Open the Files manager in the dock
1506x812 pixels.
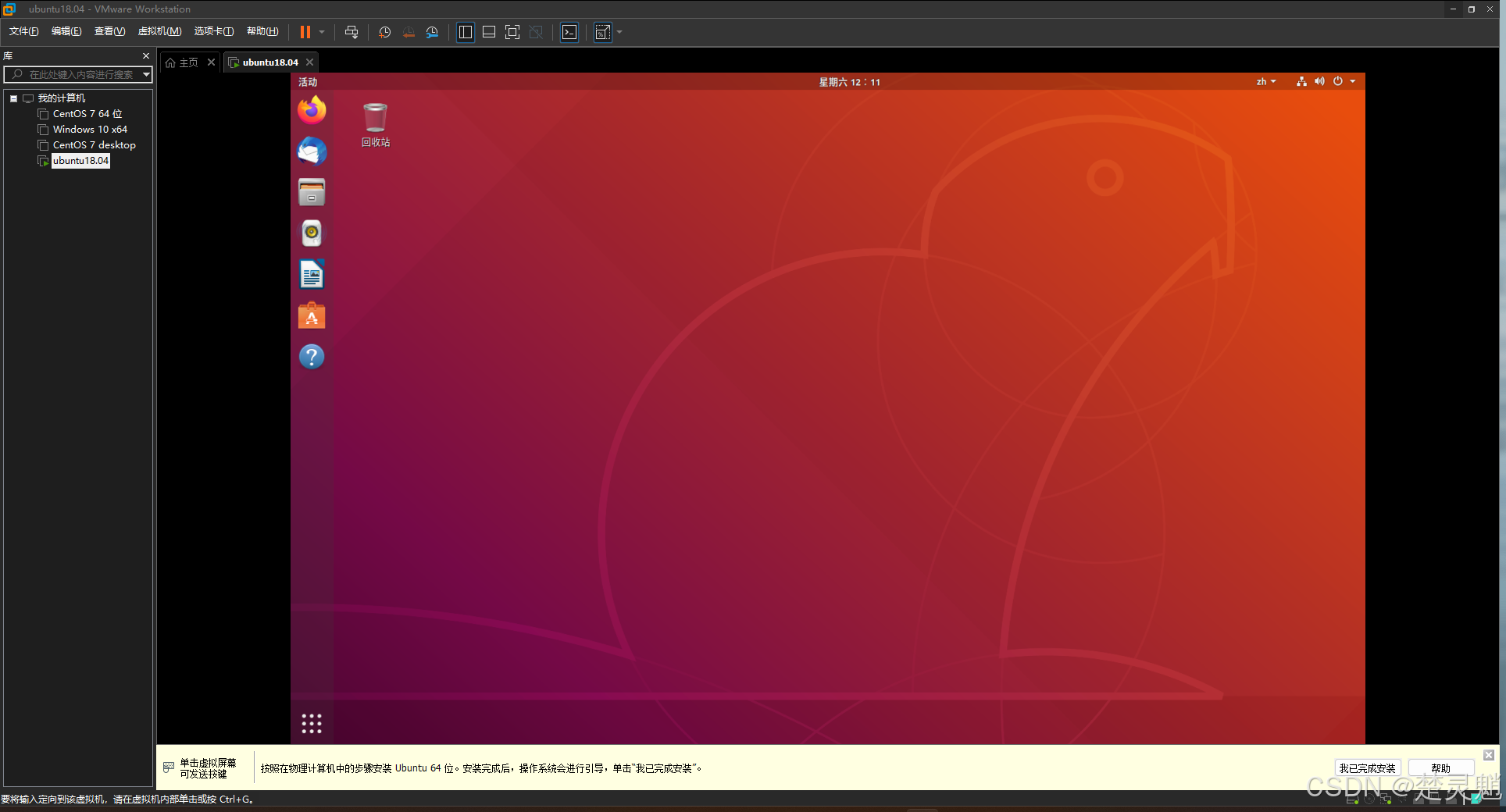point(312,192)
